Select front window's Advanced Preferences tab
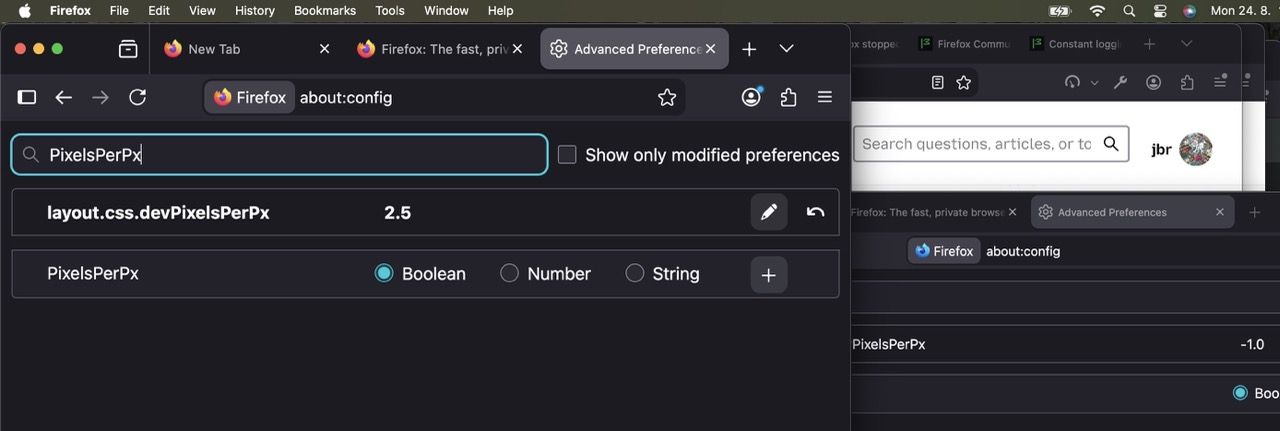The width and height of the screenshot is (1280, 431). click(634, 49)
